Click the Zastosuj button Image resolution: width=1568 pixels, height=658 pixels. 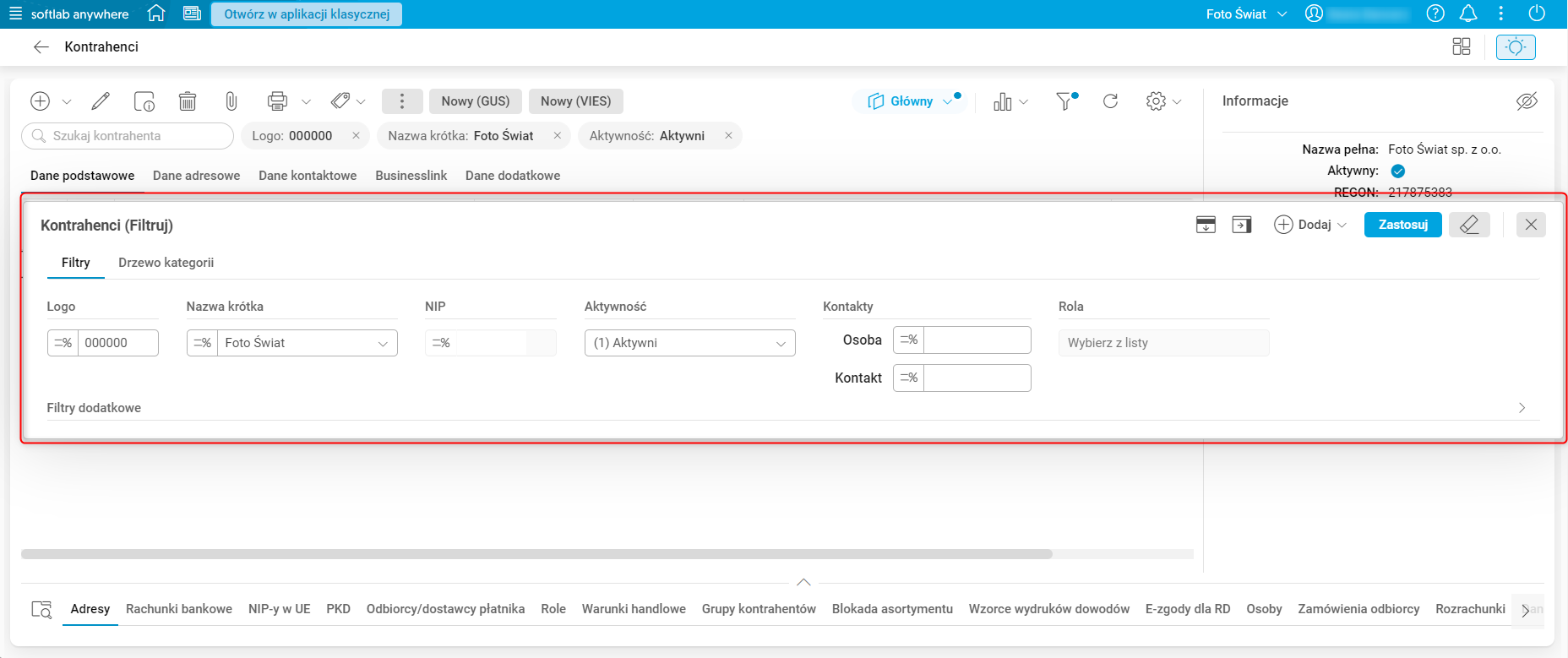(1403, 225)
